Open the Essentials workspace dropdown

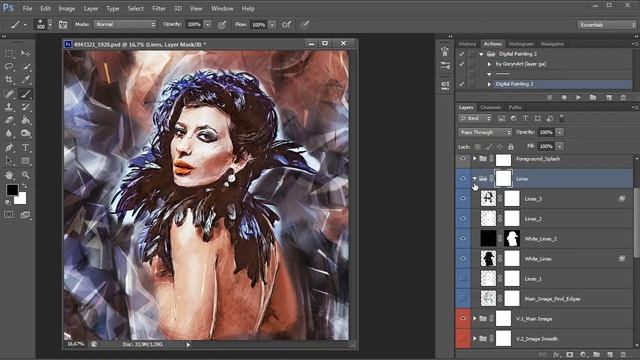coord(607,25)
